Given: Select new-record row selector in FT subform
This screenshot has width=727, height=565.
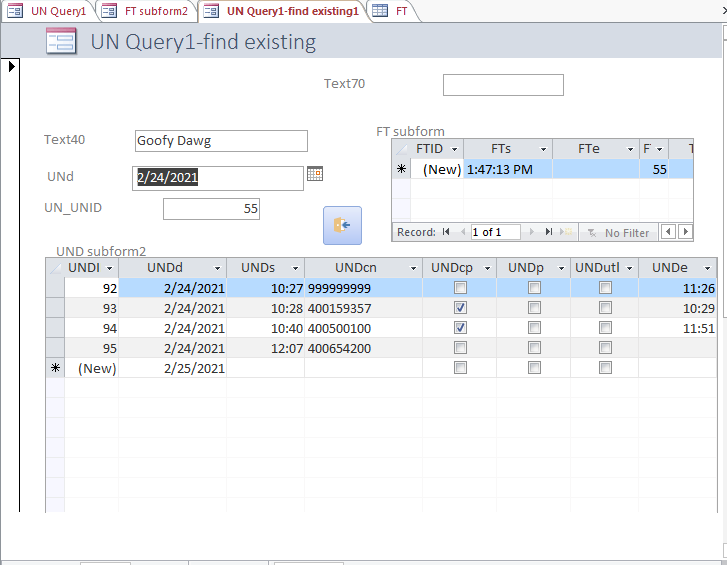Looking at the screenshot, I should [402, 169].
